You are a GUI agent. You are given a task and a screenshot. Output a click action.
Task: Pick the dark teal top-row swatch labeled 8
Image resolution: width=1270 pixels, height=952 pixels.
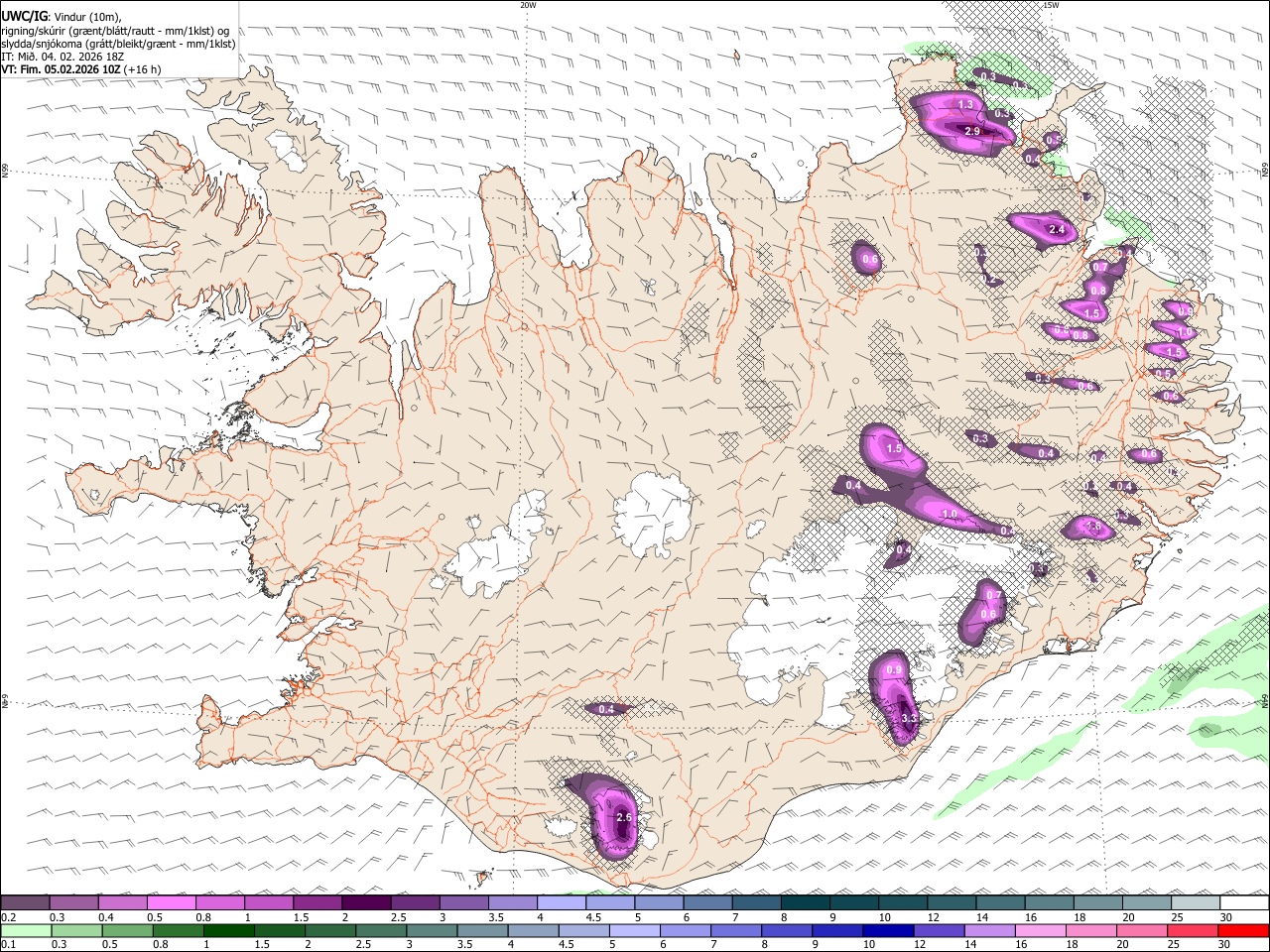coord(805,902)
